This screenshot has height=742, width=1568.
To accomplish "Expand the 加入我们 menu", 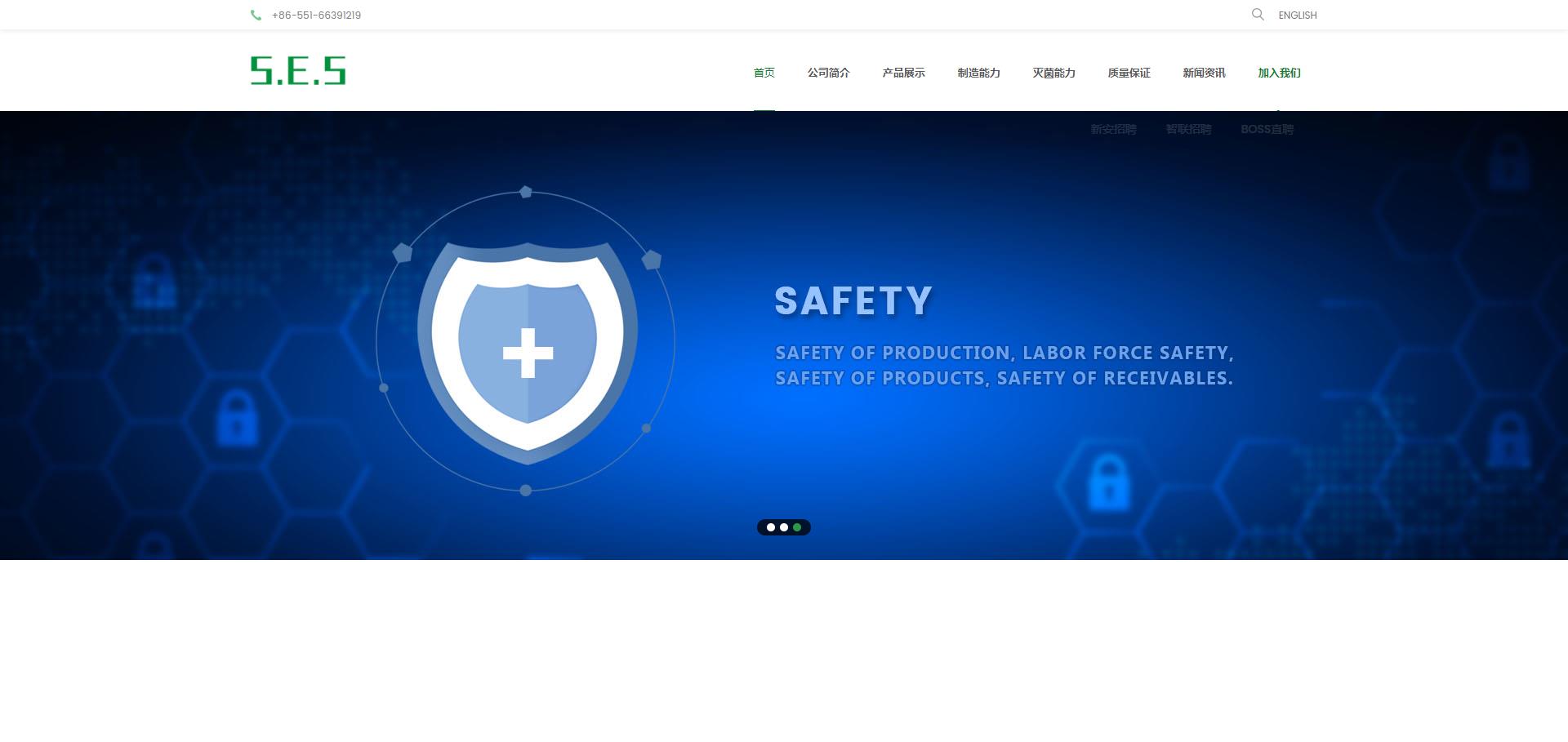I will point(1280,73).
